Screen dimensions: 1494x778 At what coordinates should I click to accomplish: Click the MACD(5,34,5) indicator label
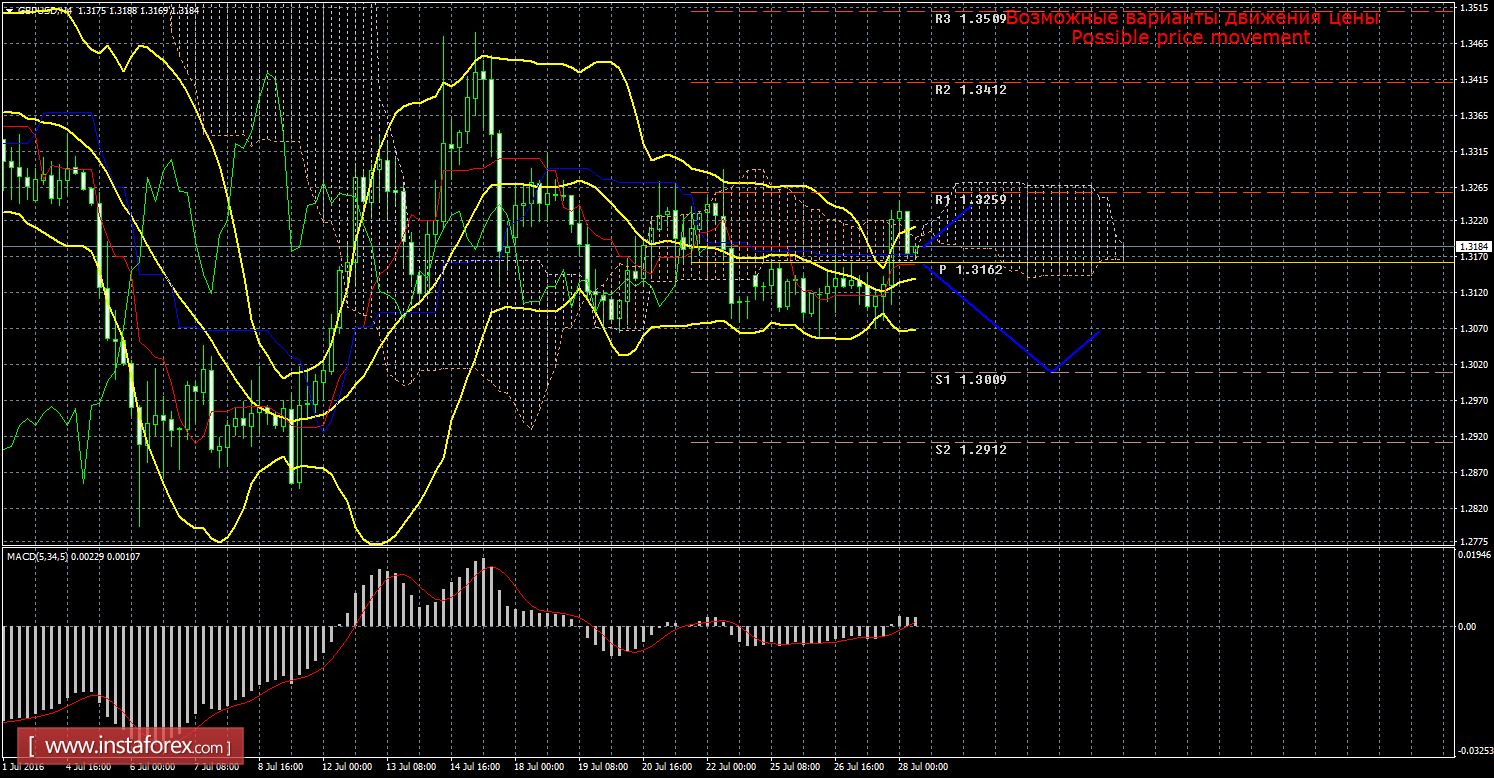(x=38, y=556)
